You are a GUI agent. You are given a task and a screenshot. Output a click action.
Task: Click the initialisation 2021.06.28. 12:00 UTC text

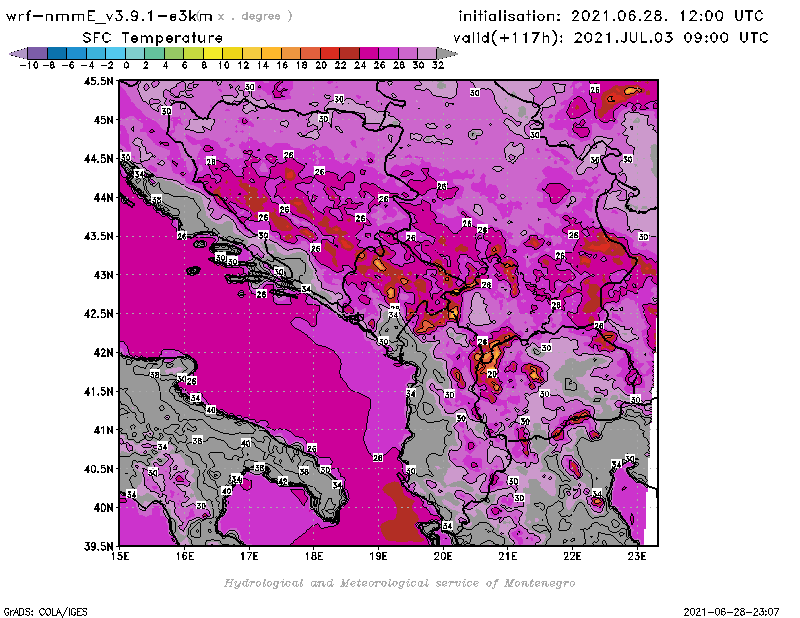tap(611, 16)
